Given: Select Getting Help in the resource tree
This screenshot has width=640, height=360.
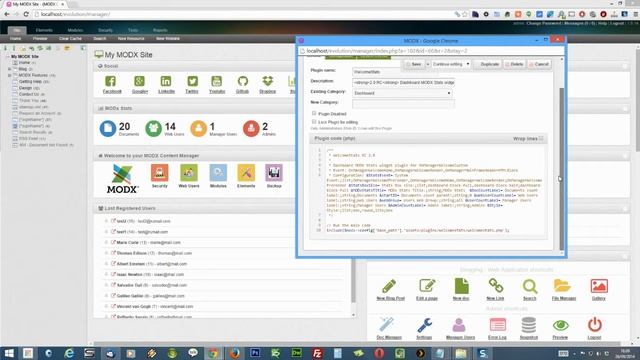Looking at the screenshot, I should [x=30, y=82].
